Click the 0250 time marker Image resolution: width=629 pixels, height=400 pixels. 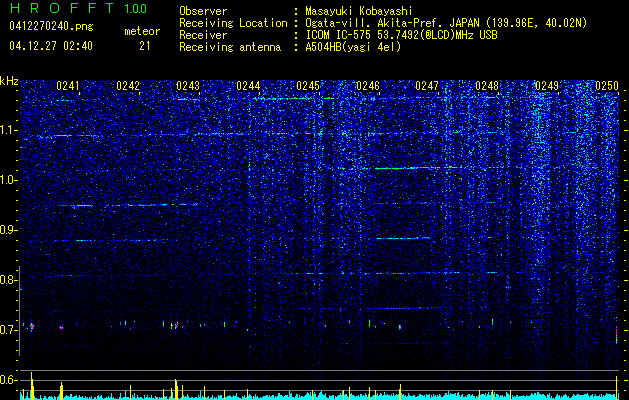pyautogui.click(x=607, y=86)
